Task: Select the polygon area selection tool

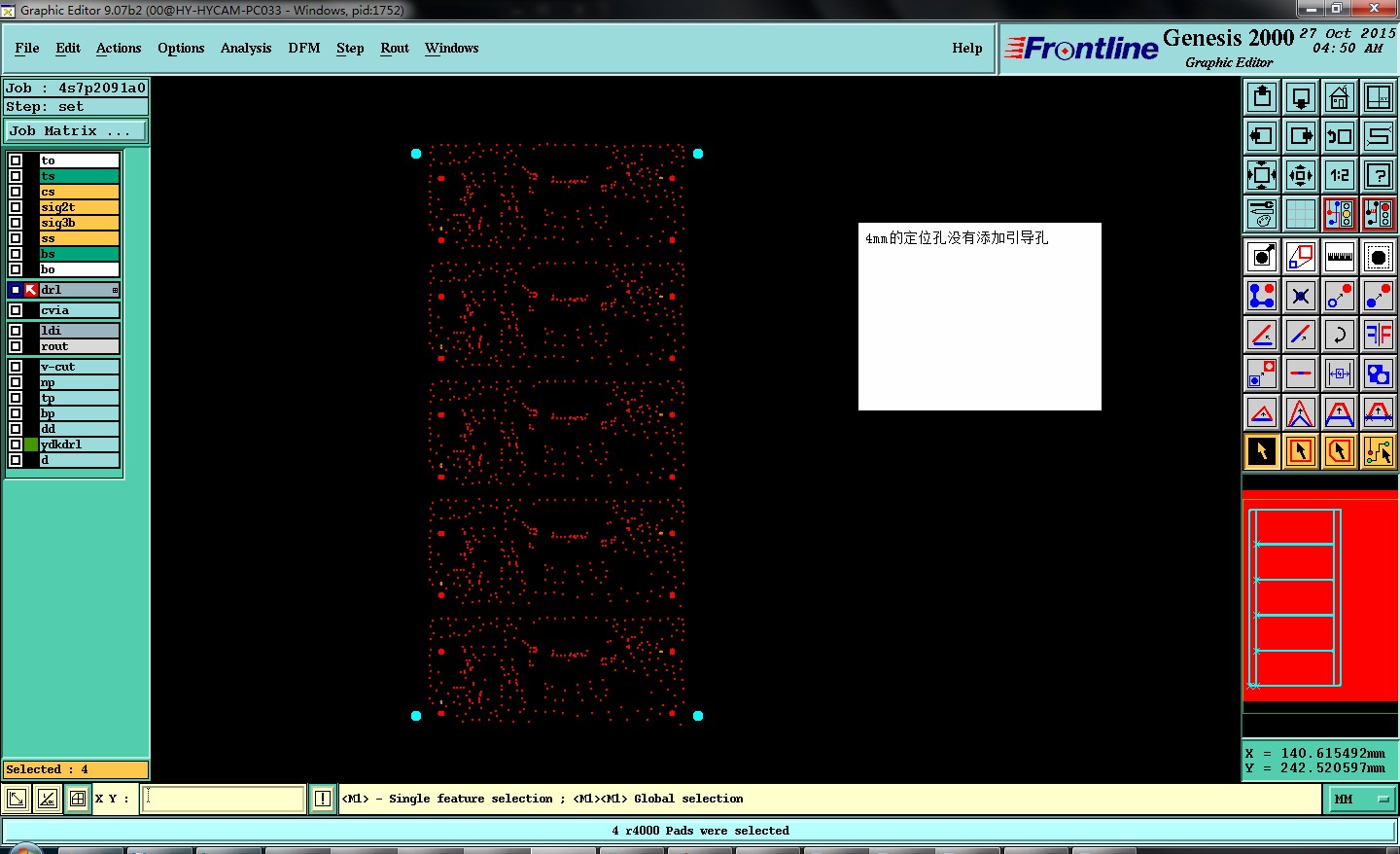Action: (x=1340, y=451)
